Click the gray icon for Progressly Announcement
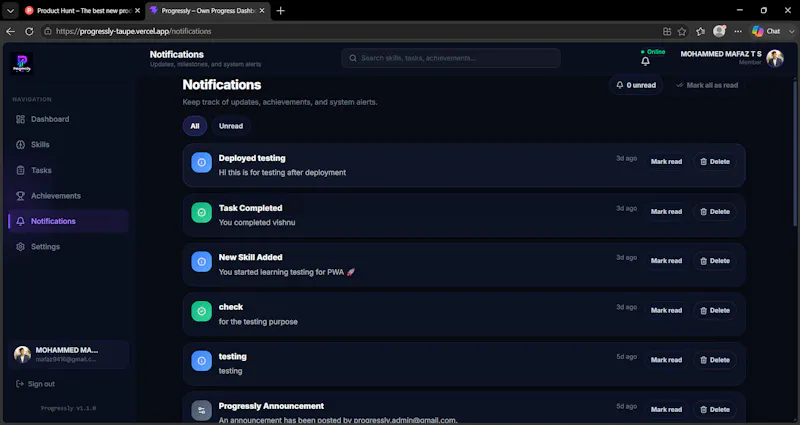800x425 pixels. coord(202,410)
